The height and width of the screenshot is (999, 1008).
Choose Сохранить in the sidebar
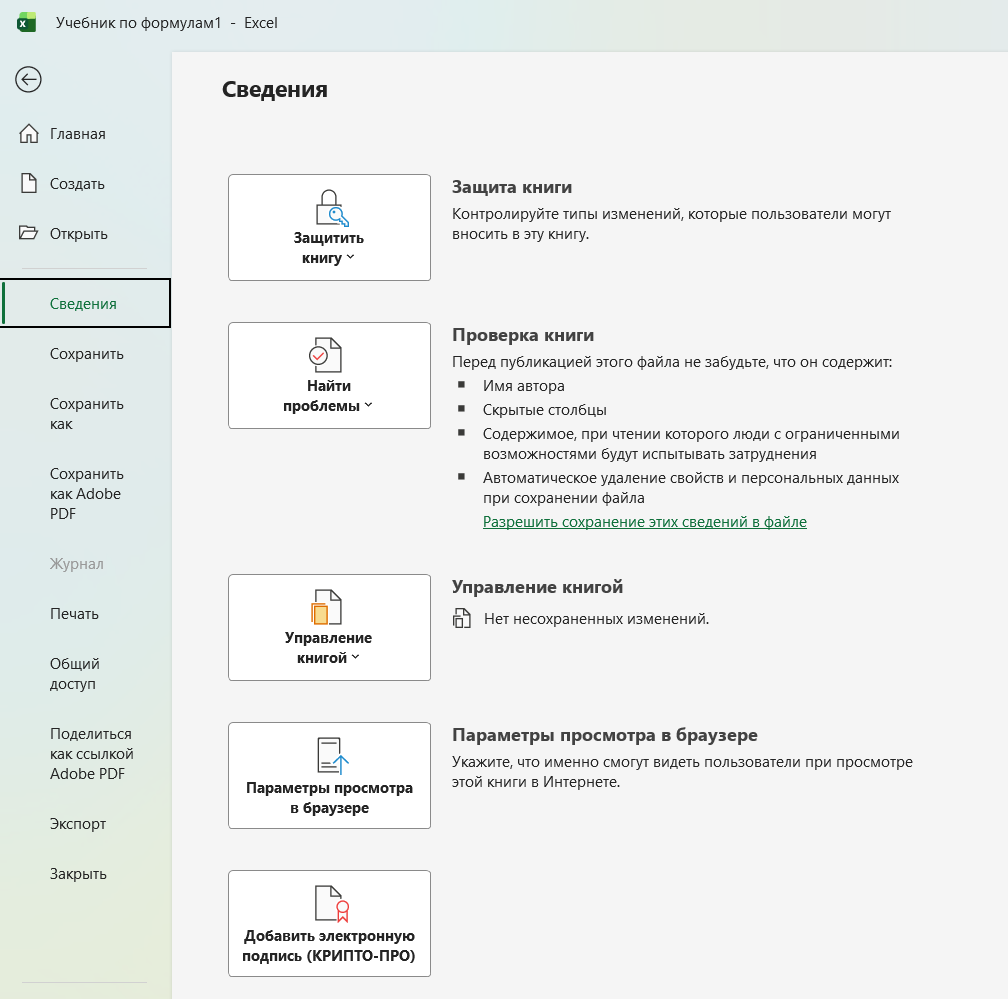pyautogui.click(x=86, y=354)
